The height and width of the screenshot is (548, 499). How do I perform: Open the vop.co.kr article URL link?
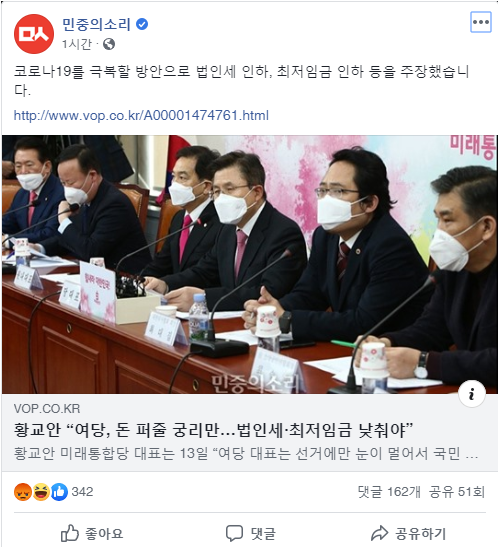141,115
